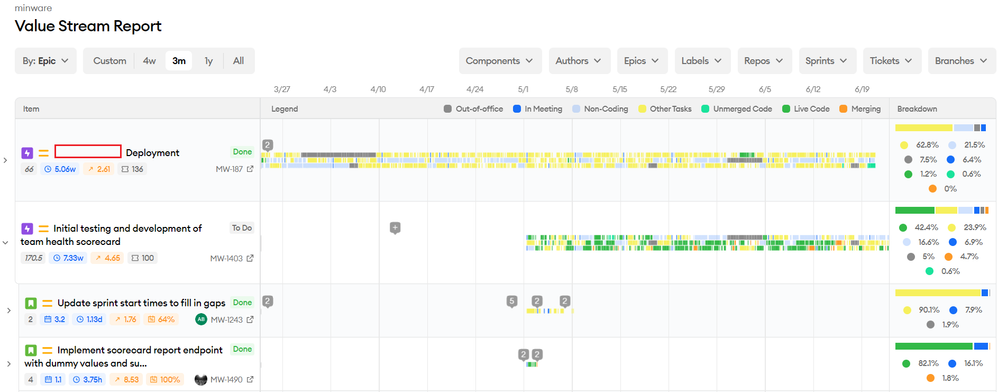The image size is (998, 392).
Task: Click priority icon of Initial testing epic
Action: point(43,228)
